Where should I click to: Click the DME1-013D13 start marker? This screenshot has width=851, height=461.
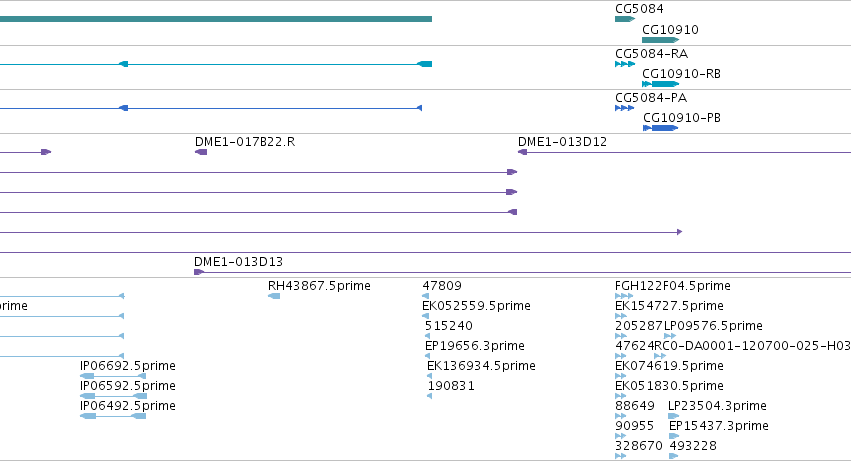point(199,272)
